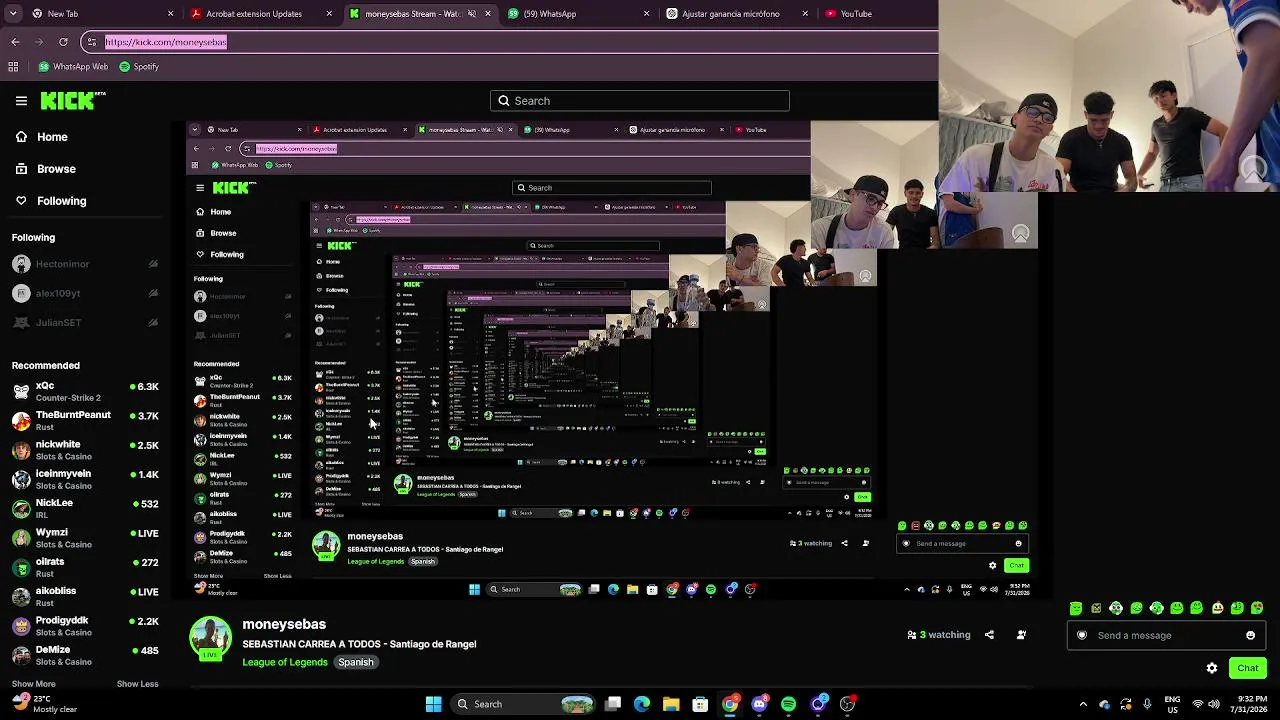The width and height of the screenshot is (1280, 720).
Task: Open chat settings gear beside the Chat button
Action: (x=1212, y=668)
